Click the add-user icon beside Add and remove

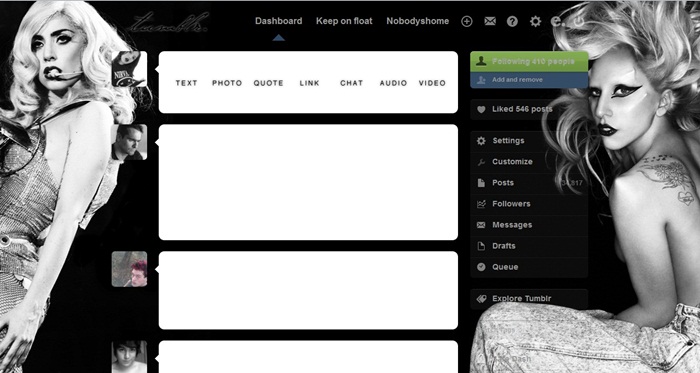pyautogui.click(x=481, y=80)
